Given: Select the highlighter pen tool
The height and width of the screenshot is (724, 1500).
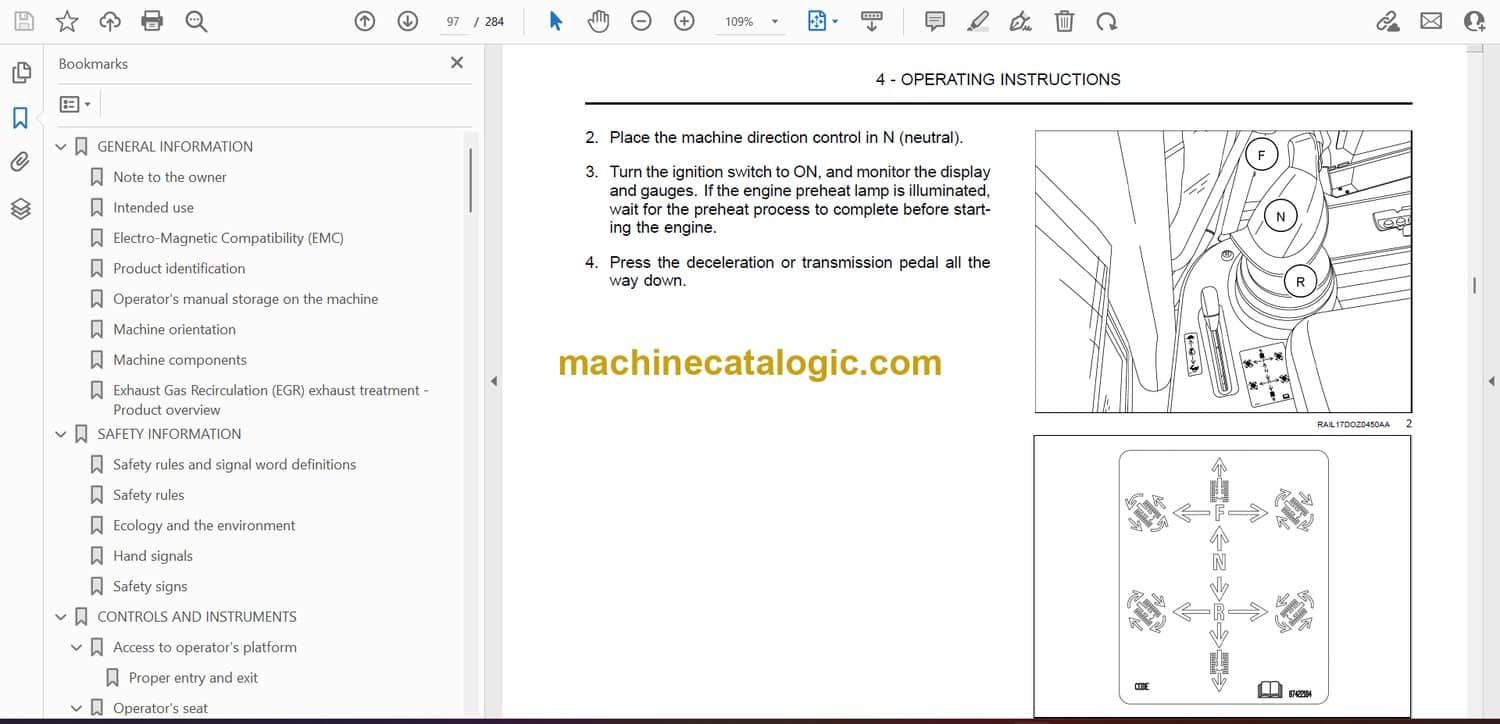Looking at the screenshot, I should click(x=978, y=21).
